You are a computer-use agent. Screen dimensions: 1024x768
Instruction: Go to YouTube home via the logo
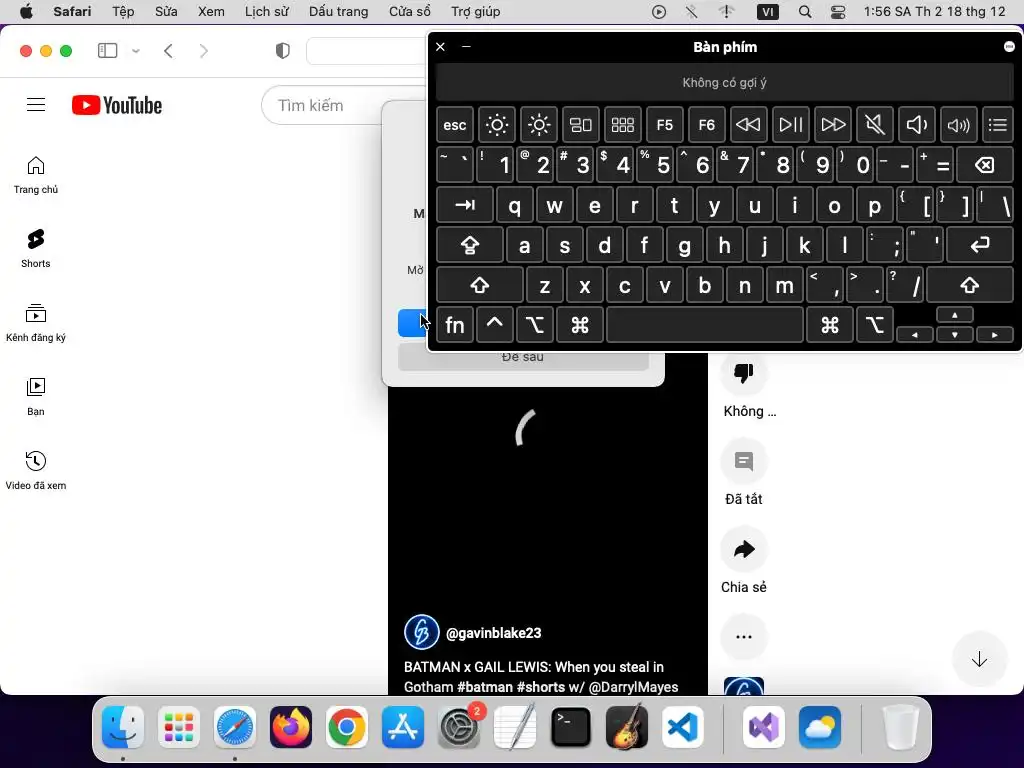(x=117, y=105)
